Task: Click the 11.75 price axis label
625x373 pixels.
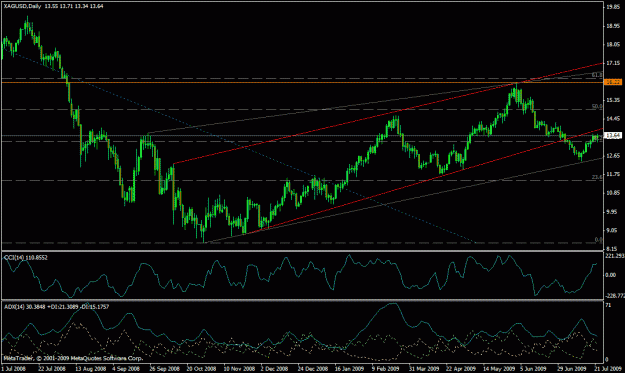Action: (613, 174)
